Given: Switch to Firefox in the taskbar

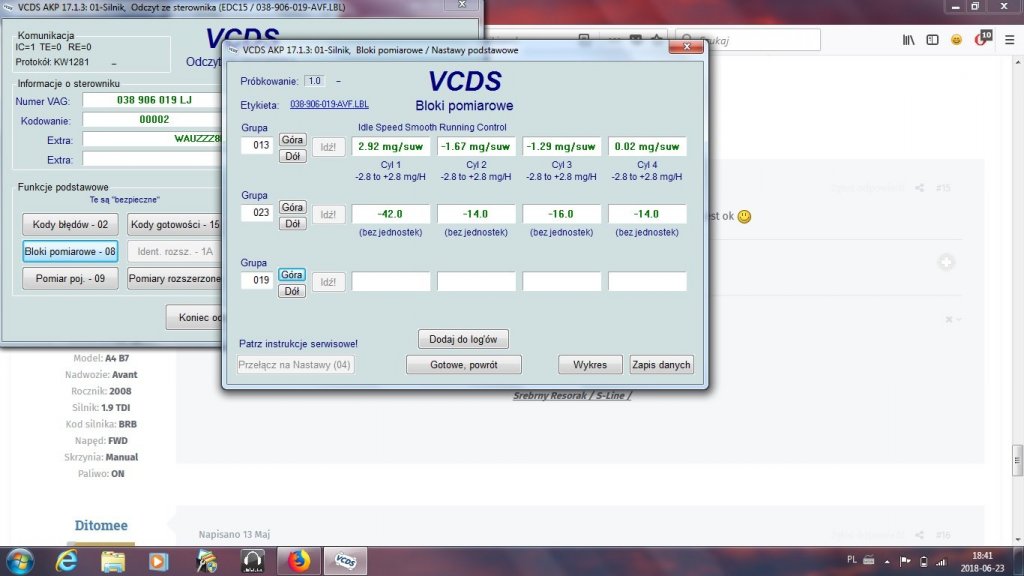Looking at the screenshot, I should click(299, 561).
